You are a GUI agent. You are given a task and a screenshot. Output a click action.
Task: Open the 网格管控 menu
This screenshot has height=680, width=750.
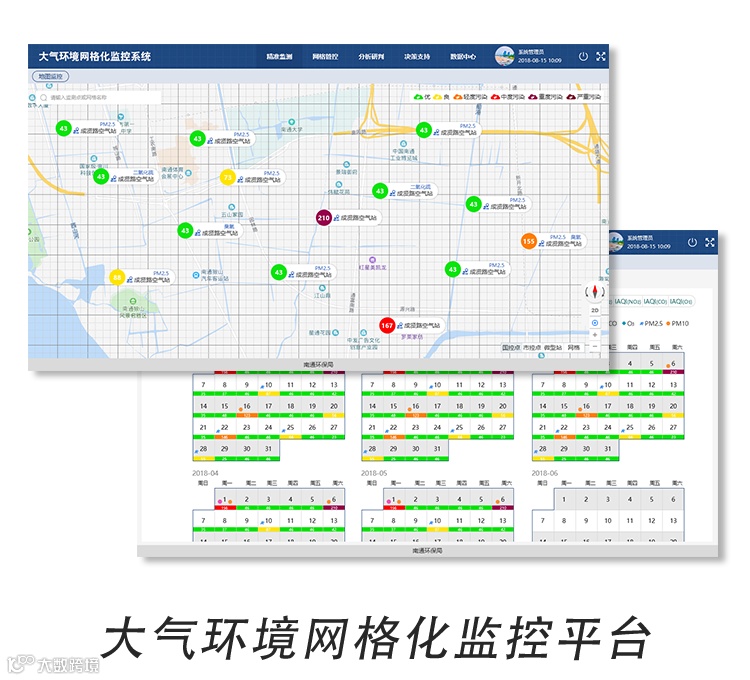(x=325, y=56)
